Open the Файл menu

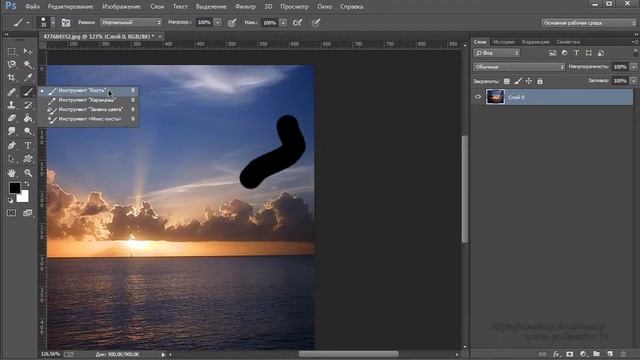(x=32, y=7)
